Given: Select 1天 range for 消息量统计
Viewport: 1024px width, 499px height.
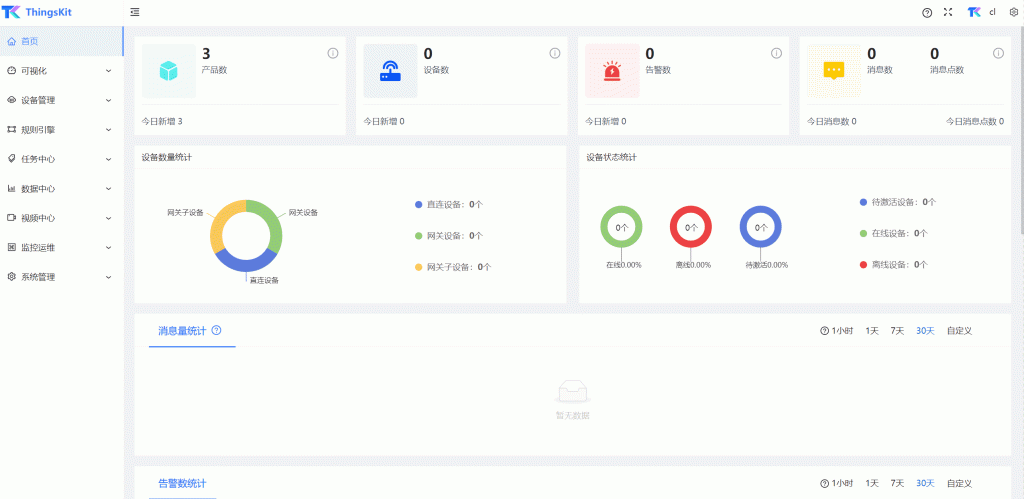Looking at the screenshot, I should pyautogui.click(x=872, y=331).
